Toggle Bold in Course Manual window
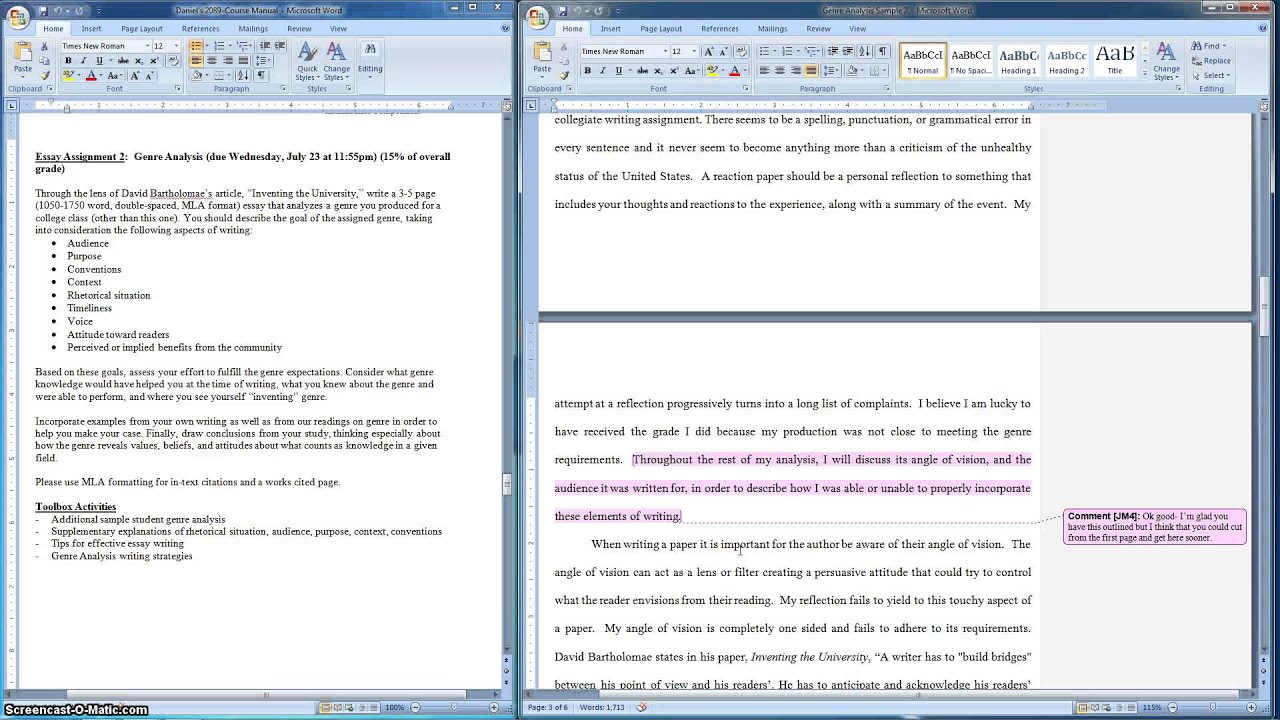The image size is (1280, 720). click(68, 61)
